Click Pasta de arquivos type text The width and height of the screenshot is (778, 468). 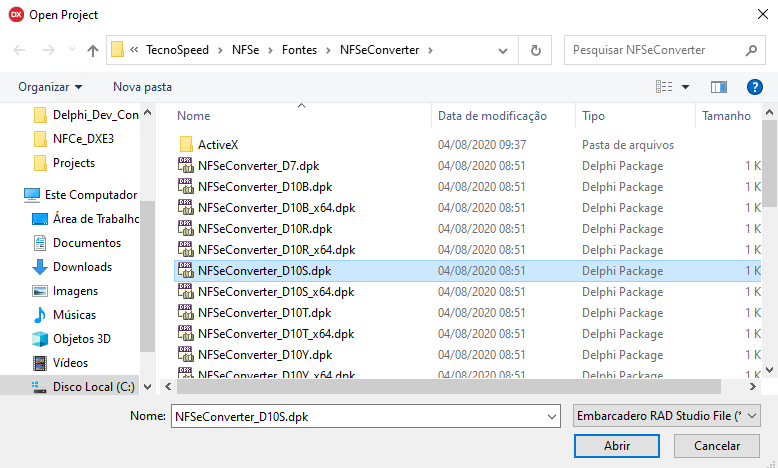[628, 145]
